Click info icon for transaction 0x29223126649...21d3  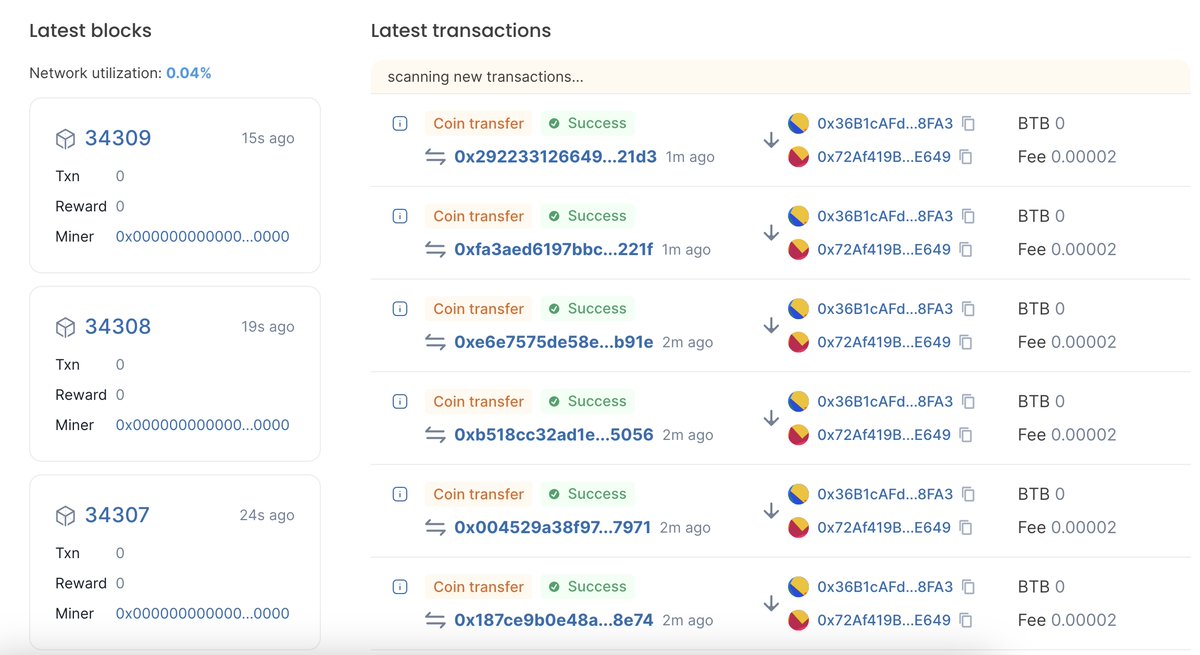click(x=400, y=124)
